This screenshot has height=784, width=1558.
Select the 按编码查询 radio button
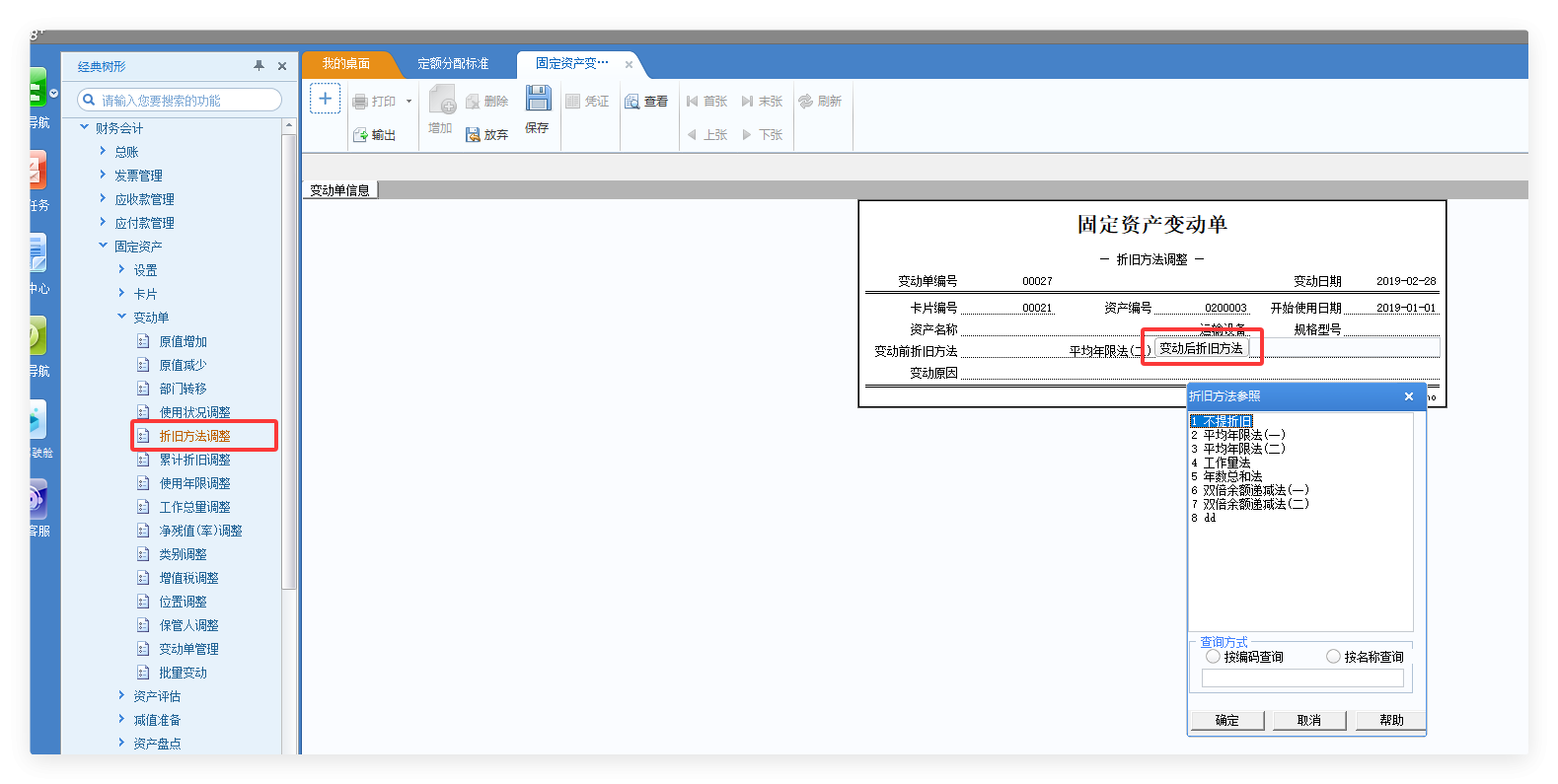1213,657
